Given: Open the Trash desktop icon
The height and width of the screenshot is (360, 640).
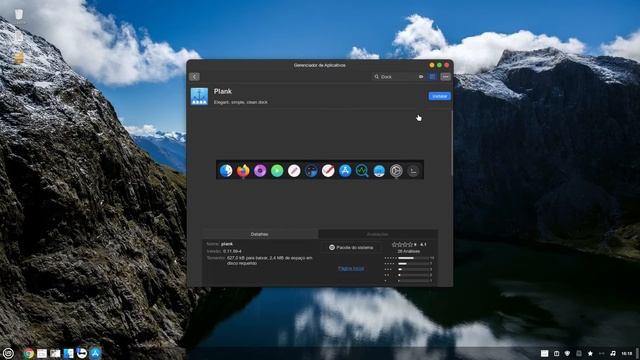Looking at the screenshot, I should [x=19, y=15].
